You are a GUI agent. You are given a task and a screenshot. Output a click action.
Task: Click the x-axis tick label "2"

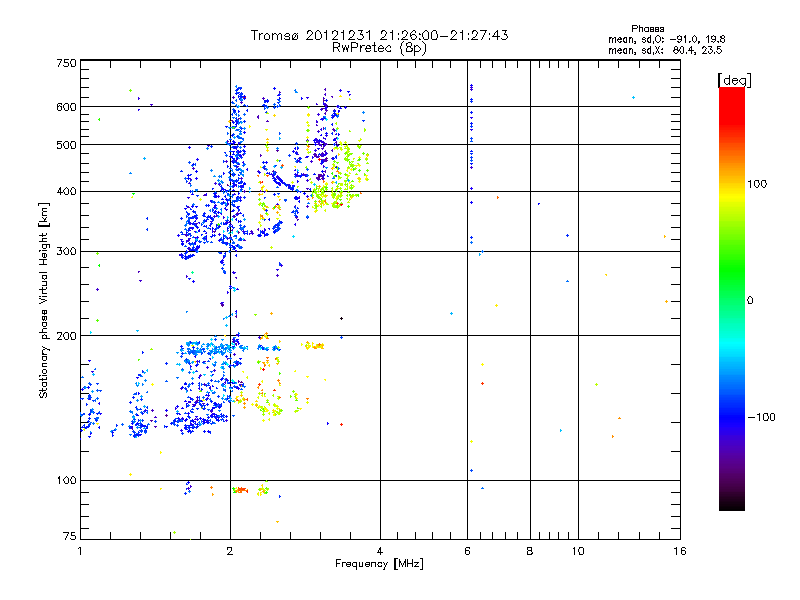click(230, 551)
